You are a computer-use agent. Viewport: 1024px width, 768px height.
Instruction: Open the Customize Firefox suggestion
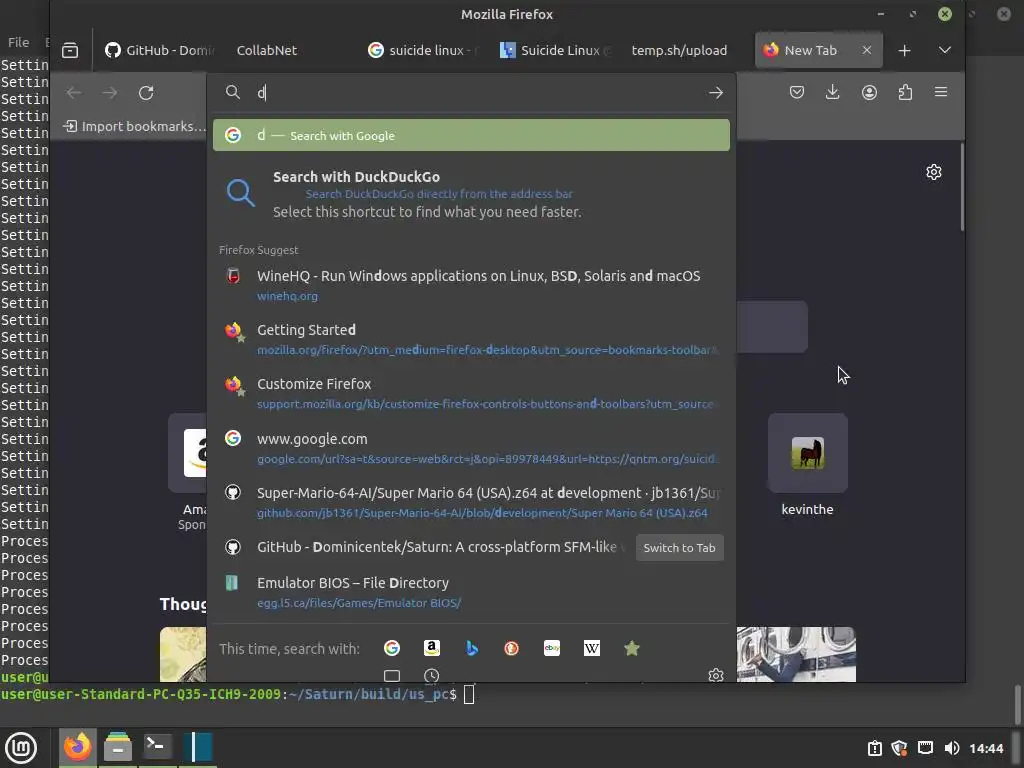pyautogui.click(x=472, y=393)
